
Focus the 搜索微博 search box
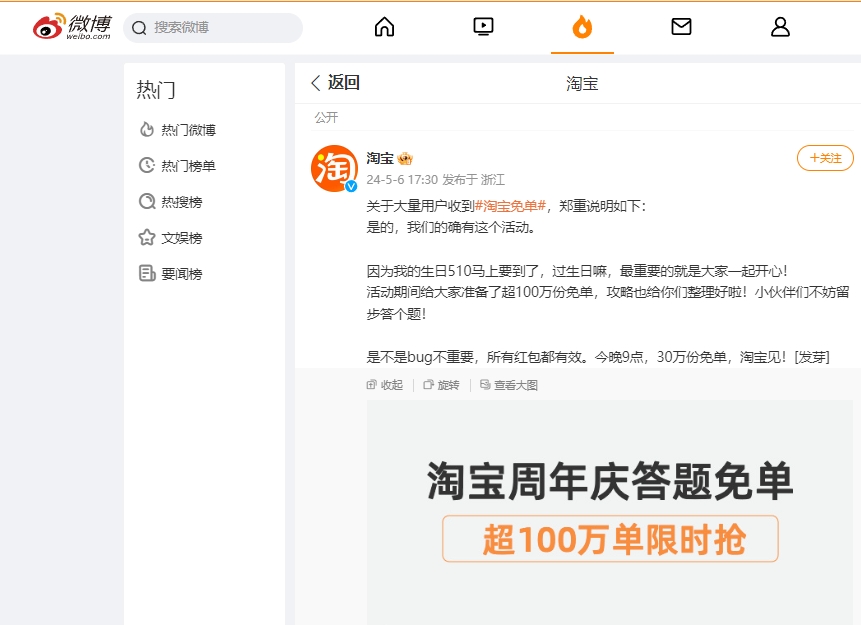tap(213, 27)
